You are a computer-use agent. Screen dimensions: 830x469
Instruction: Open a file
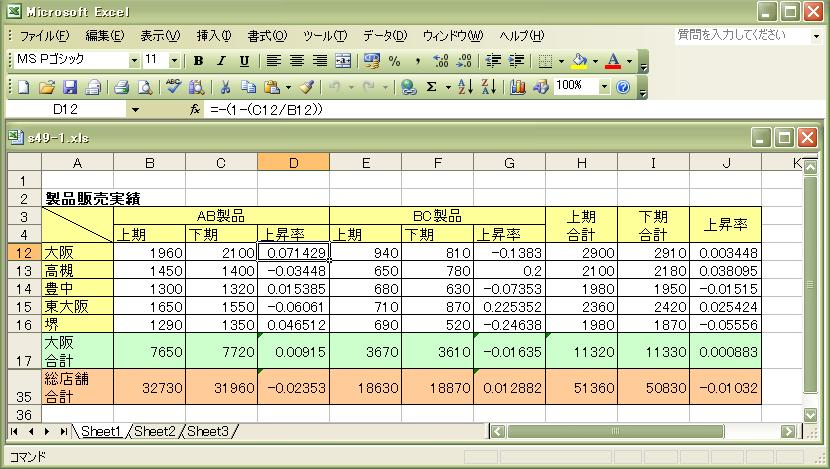[47, 87]
